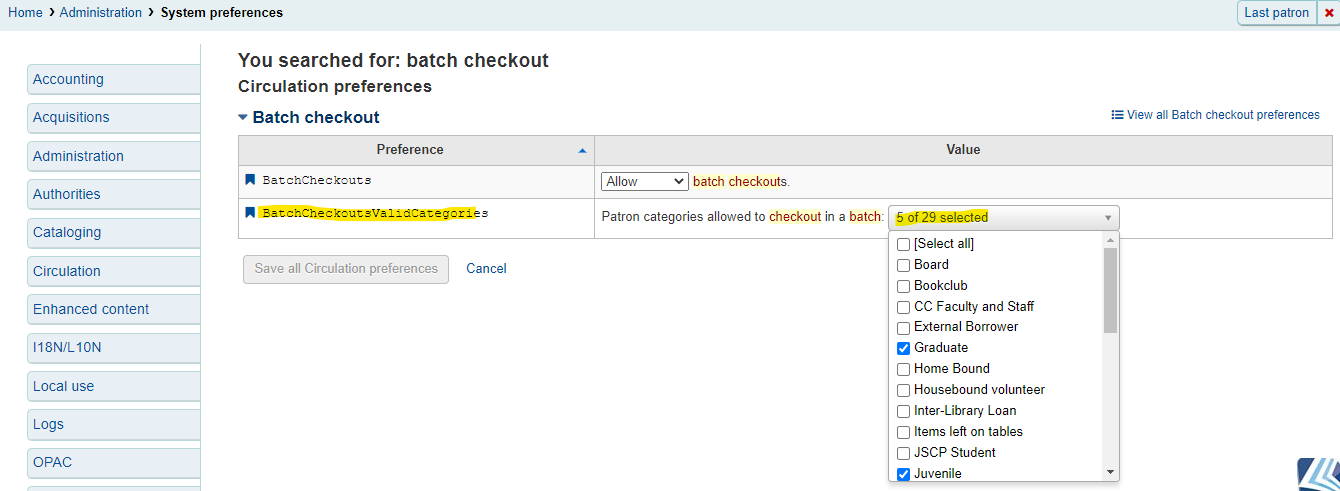
Task: Tick the [Select all] checkbox
Action: tap(904, 244)
